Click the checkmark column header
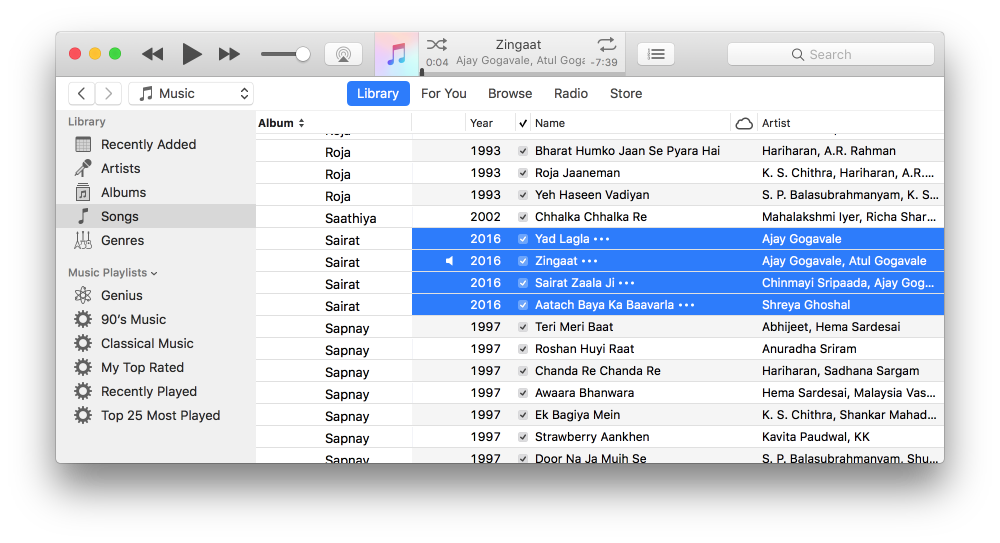The width and height of the screenshot is (1000, 543). coord(523,123)
